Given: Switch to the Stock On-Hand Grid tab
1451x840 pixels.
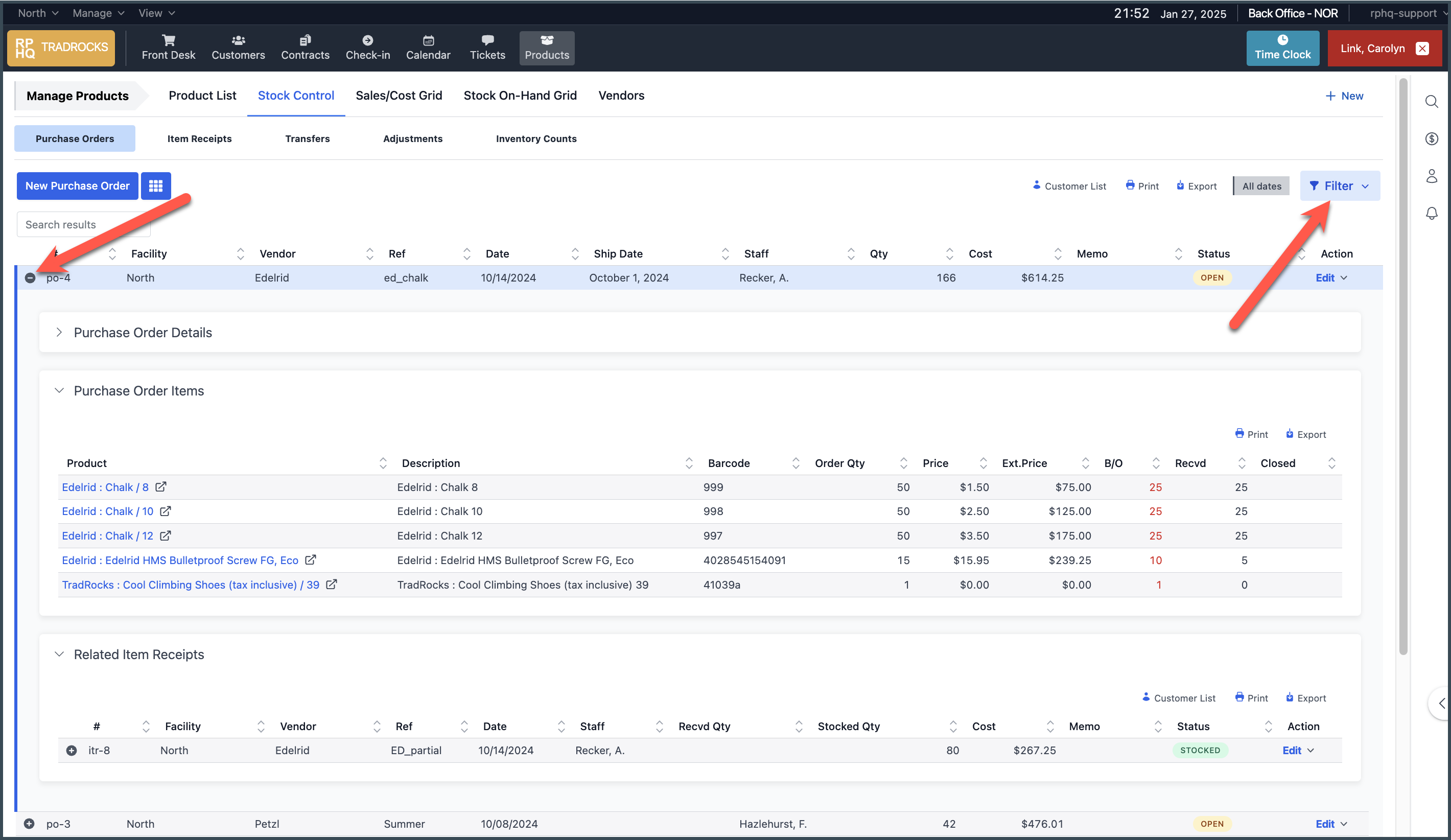Looking at the screenshot, I should click(520, 96).
